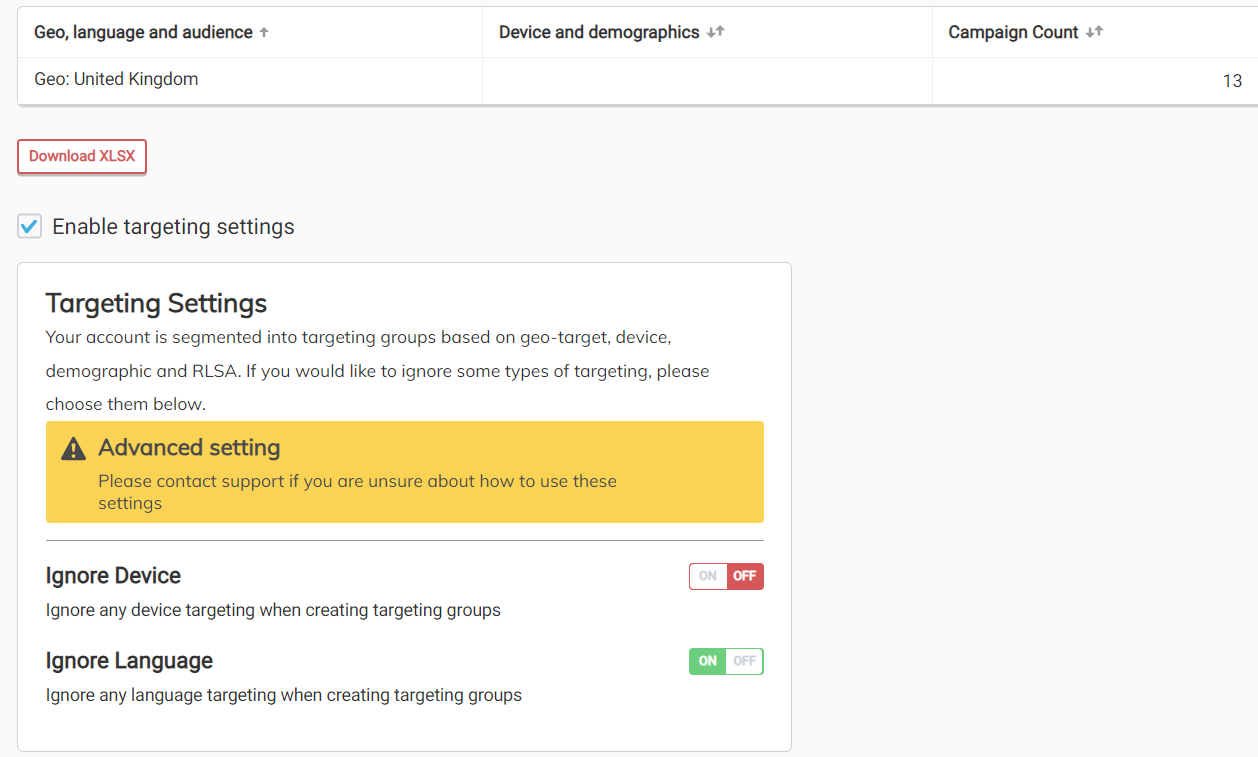Click the campaign count value 13

(1232, 81)
